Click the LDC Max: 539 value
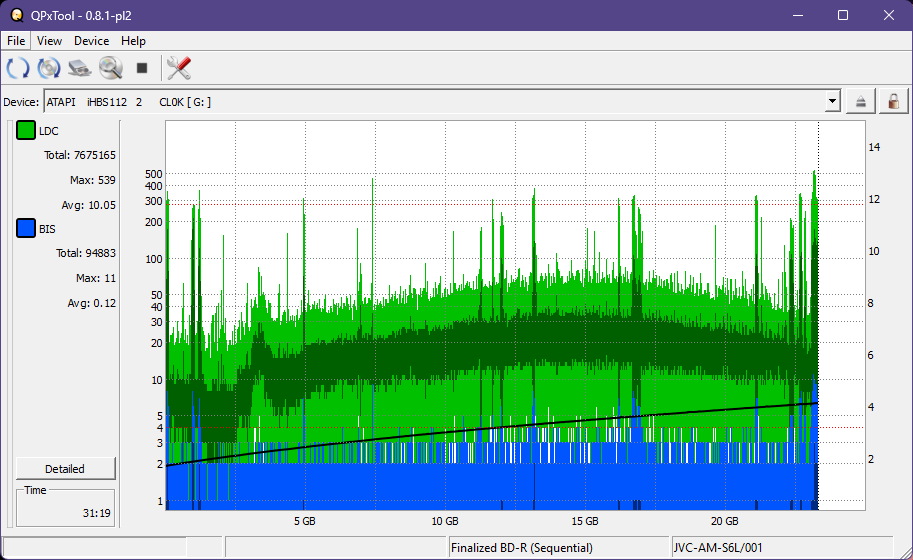This screenshot has height=560, width=913. (93, 180)
